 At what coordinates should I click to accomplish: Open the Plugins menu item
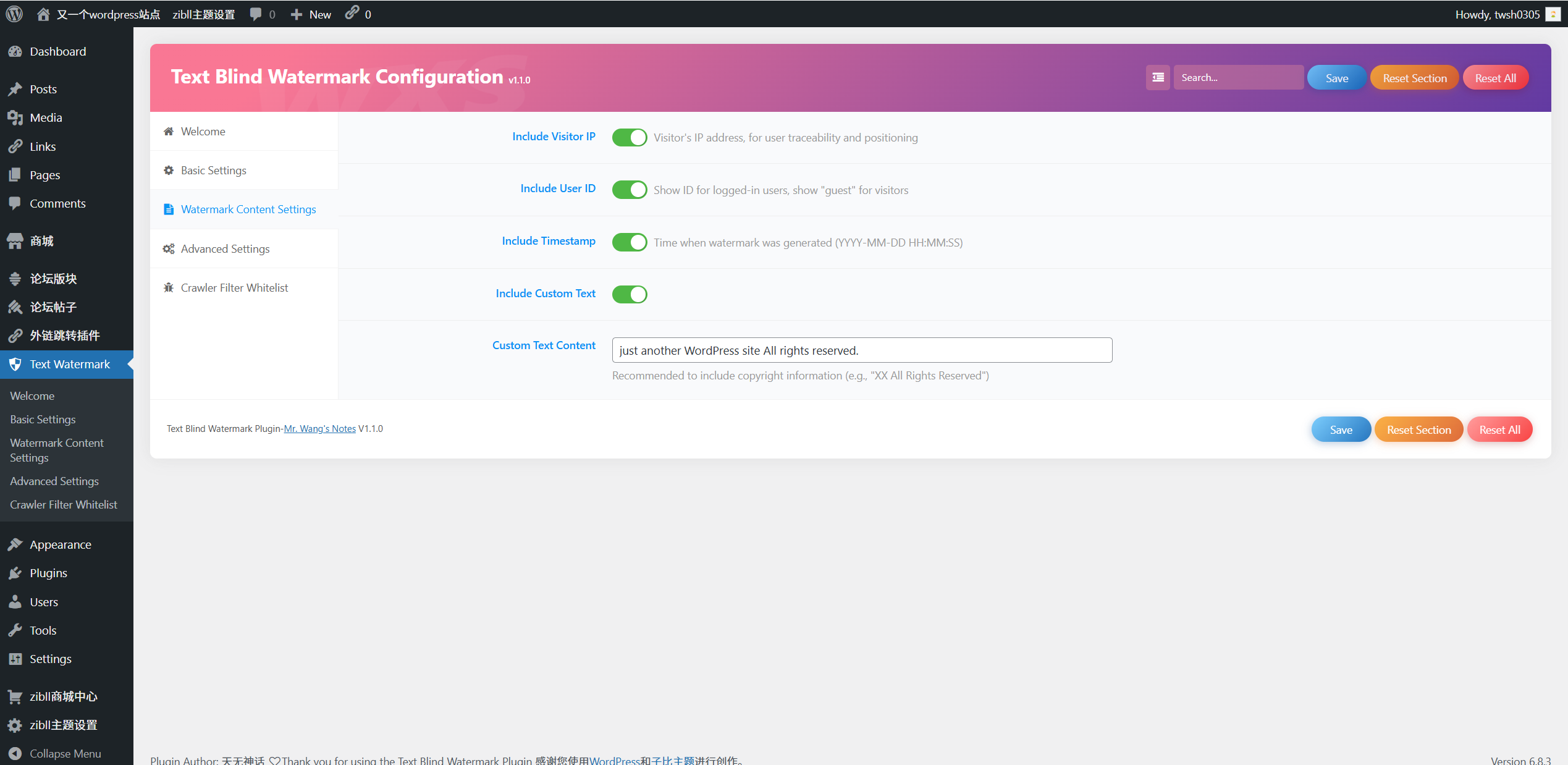pyautogui.click(x=48, y=573)
